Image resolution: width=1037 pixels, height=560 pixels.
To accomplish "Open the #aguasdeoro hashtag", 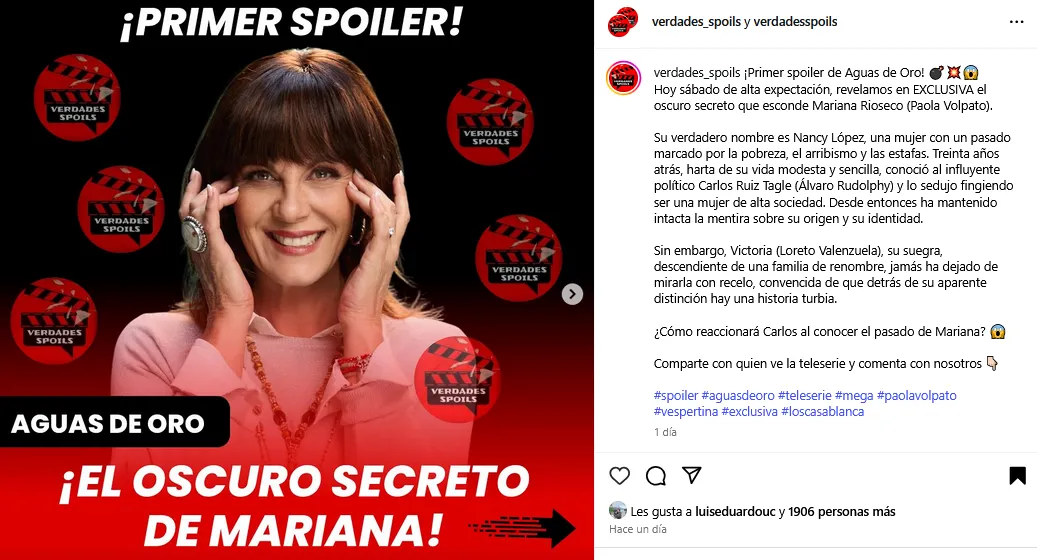I will 737,395.
